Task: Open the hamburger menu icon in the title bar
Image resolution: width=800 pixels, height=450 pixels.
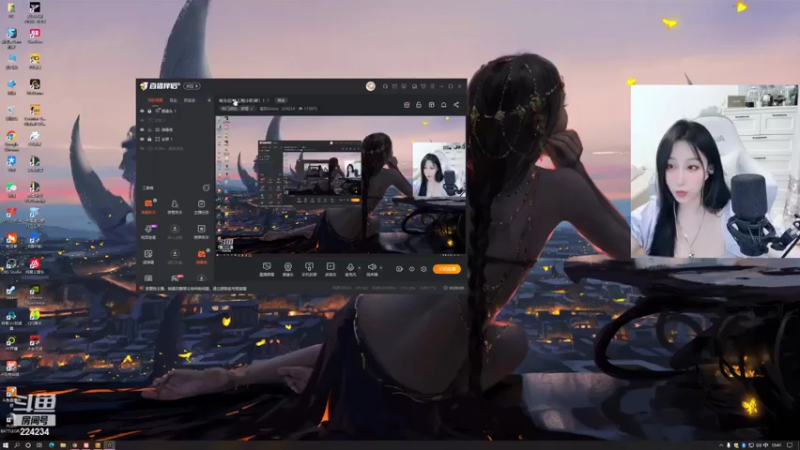Action: (x=432, y=86)
